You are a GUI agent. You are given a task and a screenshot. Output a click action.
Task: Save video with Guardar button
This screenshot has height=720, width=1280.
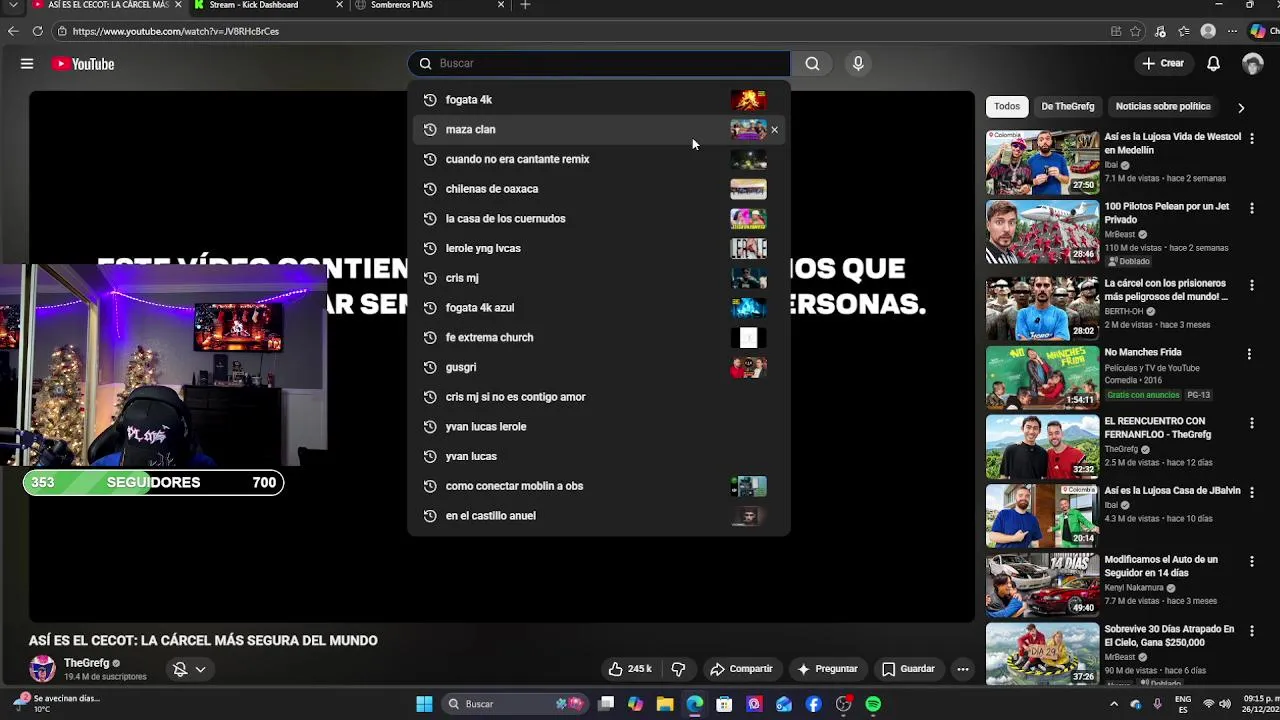pyautogui.click(x=908, y=669)
